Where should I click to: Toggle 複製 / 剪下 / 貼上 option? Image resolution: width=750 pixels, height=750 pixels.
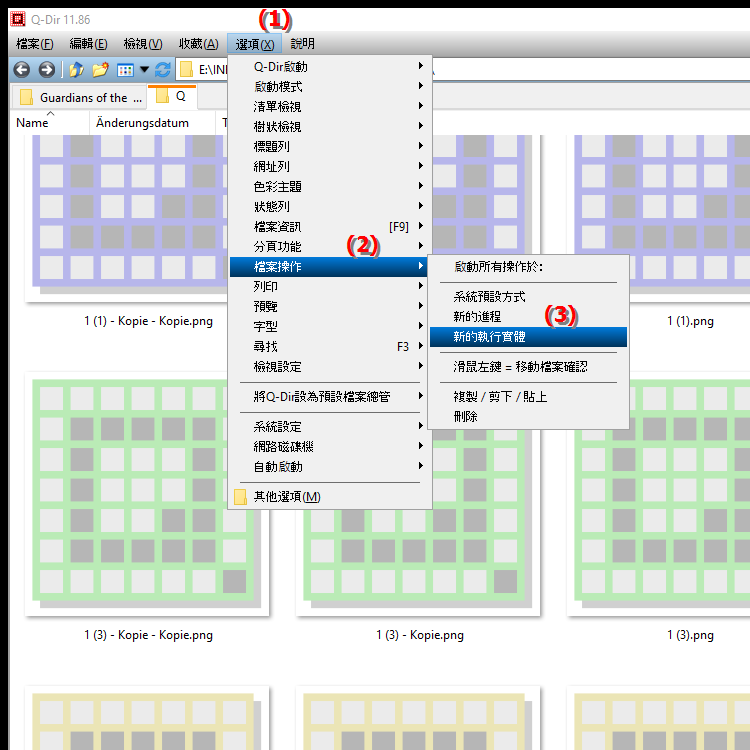[x=528, y=397]
